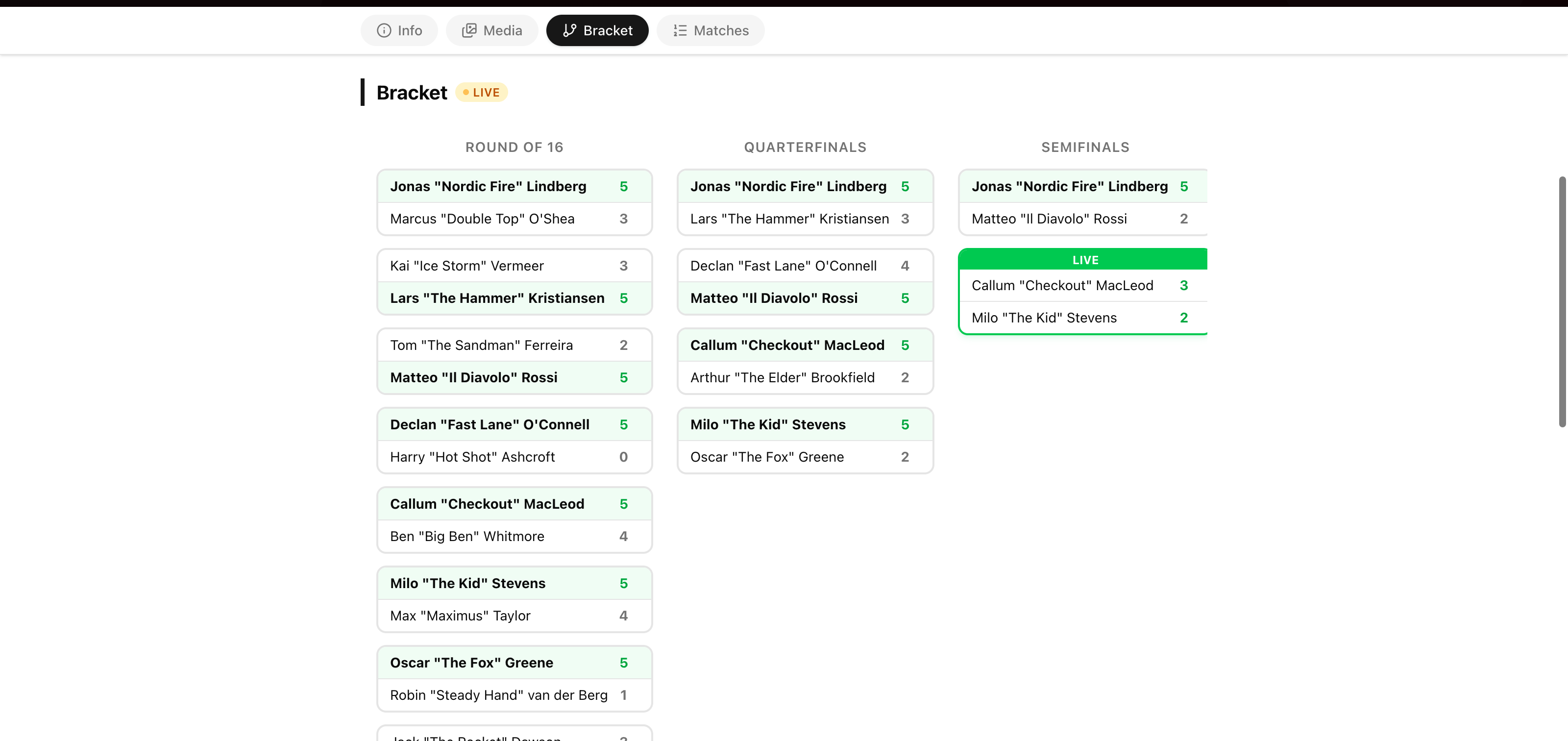1568x741 pixels.
Task: Click the Matches list icon
Action: click(x=680, y=30)
